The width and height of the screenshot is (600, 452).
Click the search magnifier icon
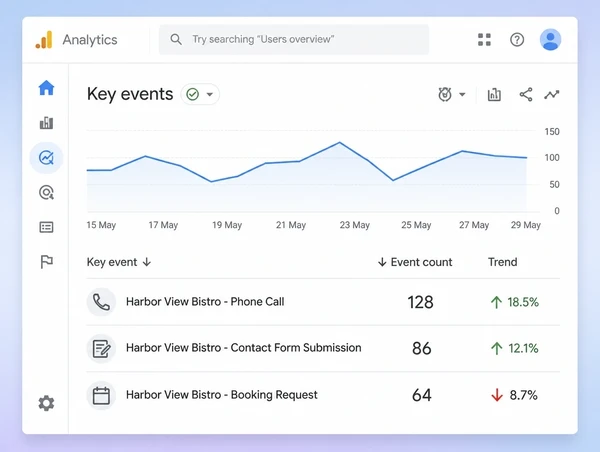(x=176, y=39)
